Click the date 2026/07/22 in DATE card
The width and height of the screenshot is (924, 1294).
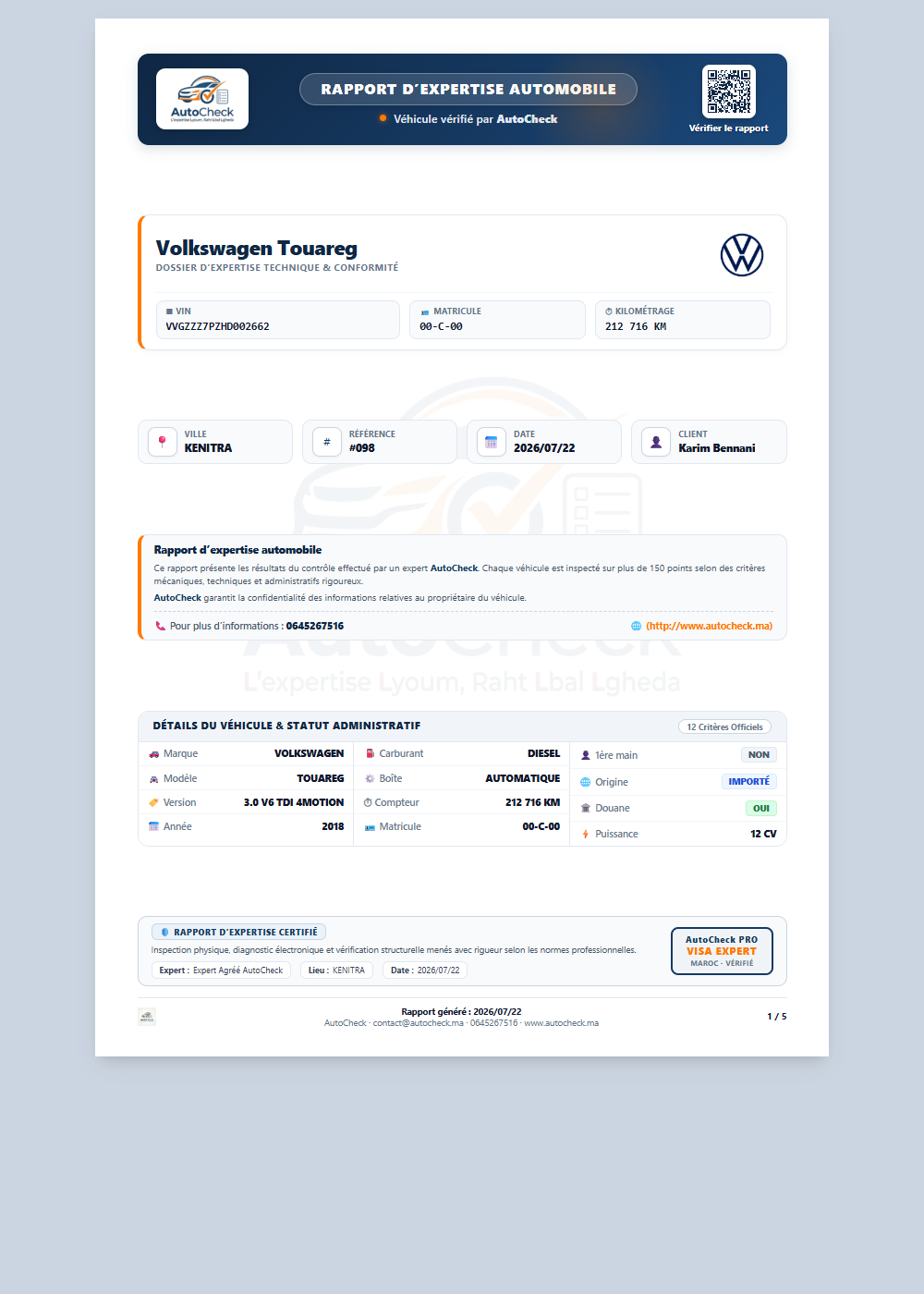click(544, 448)
